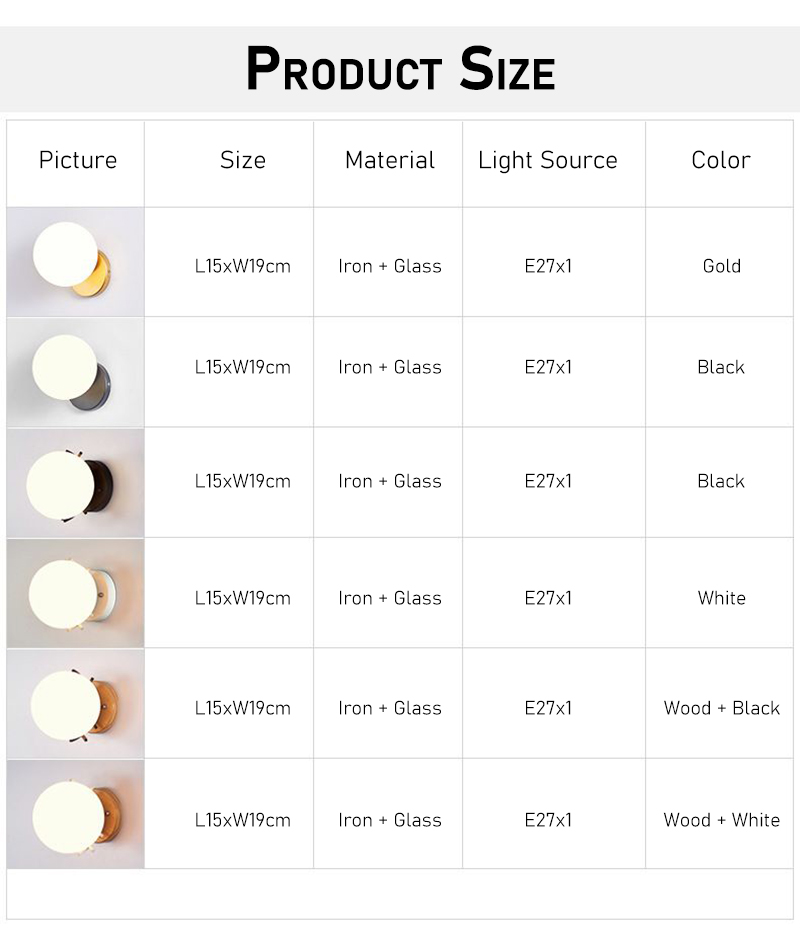Click the Light Source column header
The height and width of the screenshot is (937, 800).
tap(548, 160)
